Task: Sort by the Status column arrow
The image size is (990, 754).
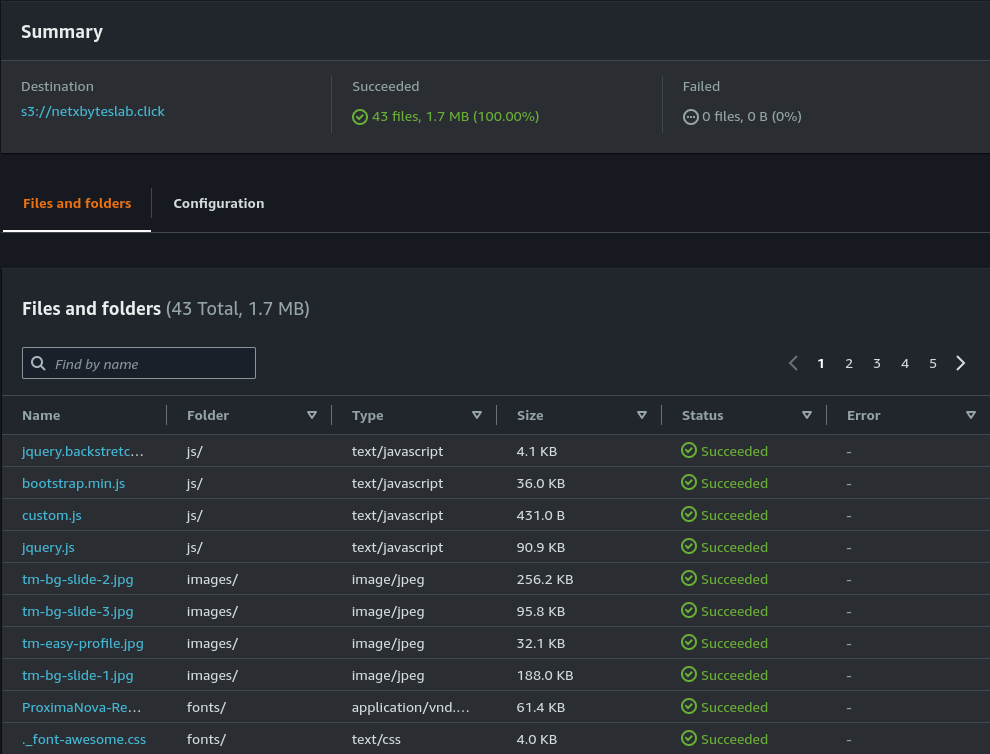Action: click(807, 415)
